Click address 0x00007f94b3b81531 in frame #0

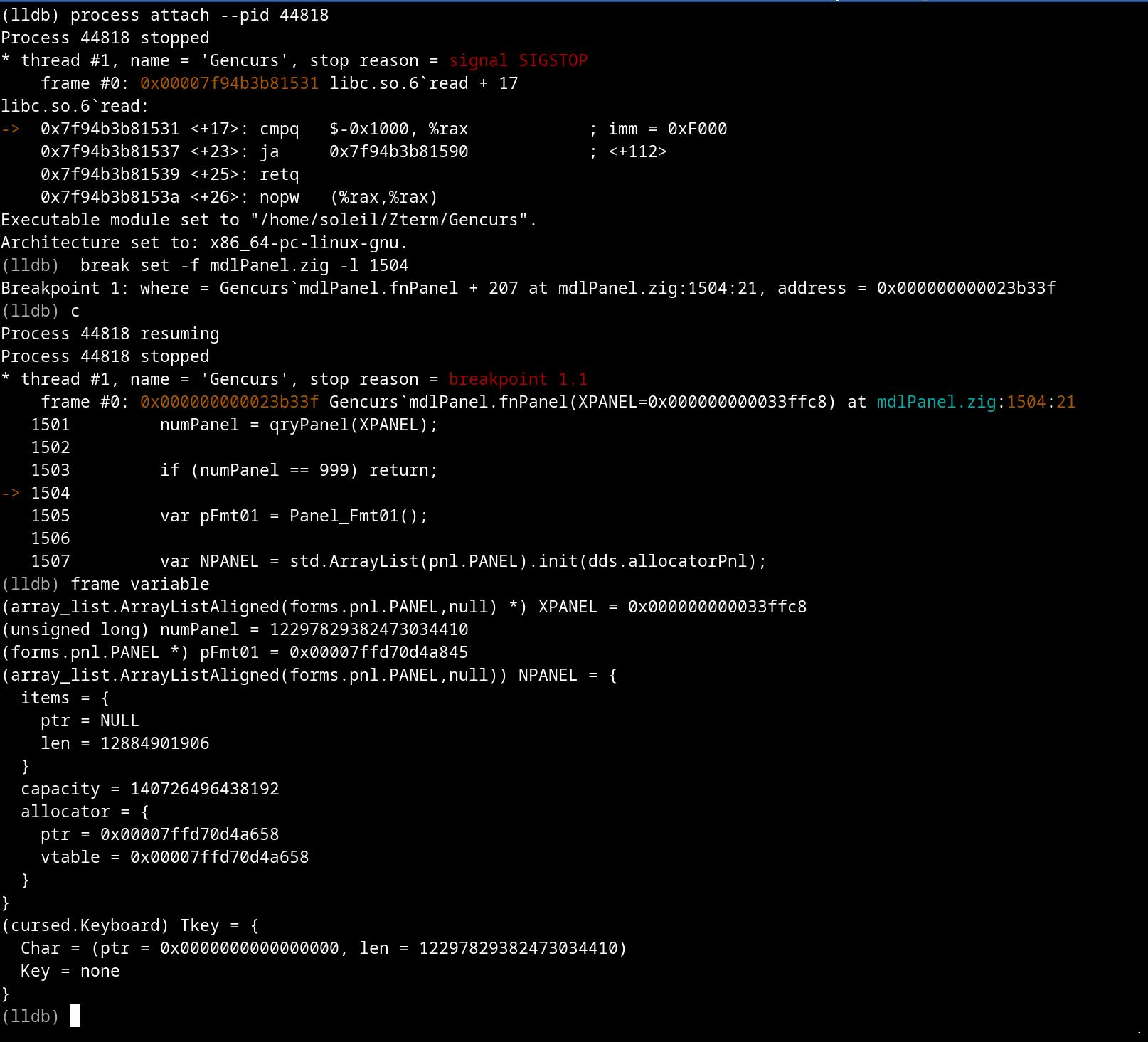tap(229, 83)
